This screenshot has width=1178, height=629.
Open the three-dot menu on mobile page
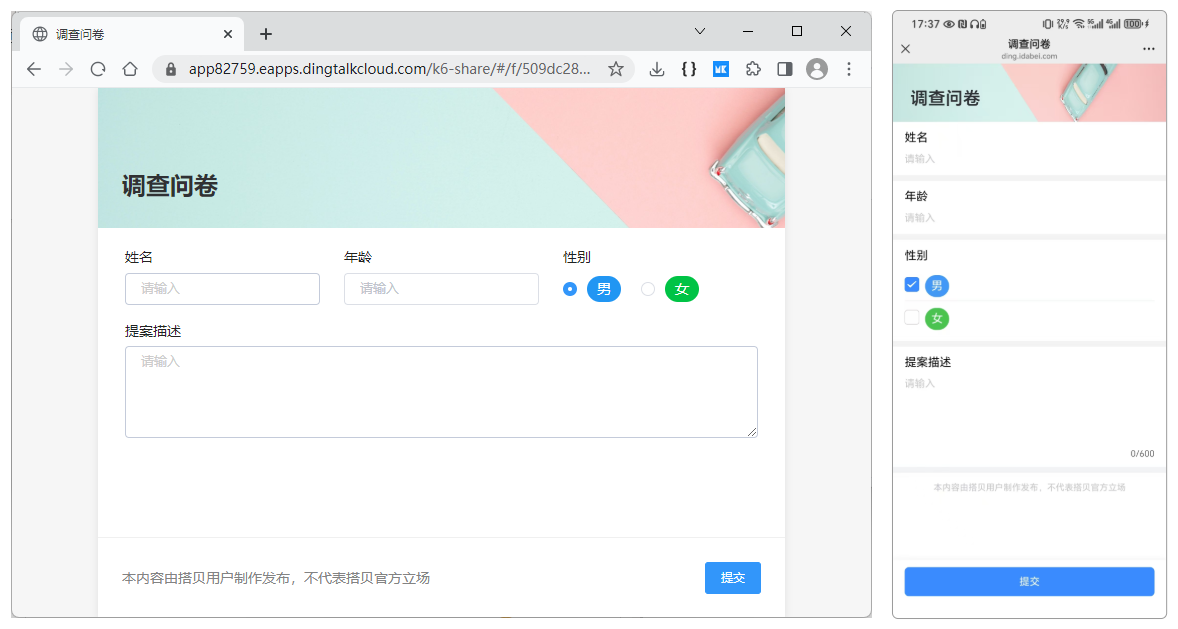pyautogui.click(x=1149, y=48)
